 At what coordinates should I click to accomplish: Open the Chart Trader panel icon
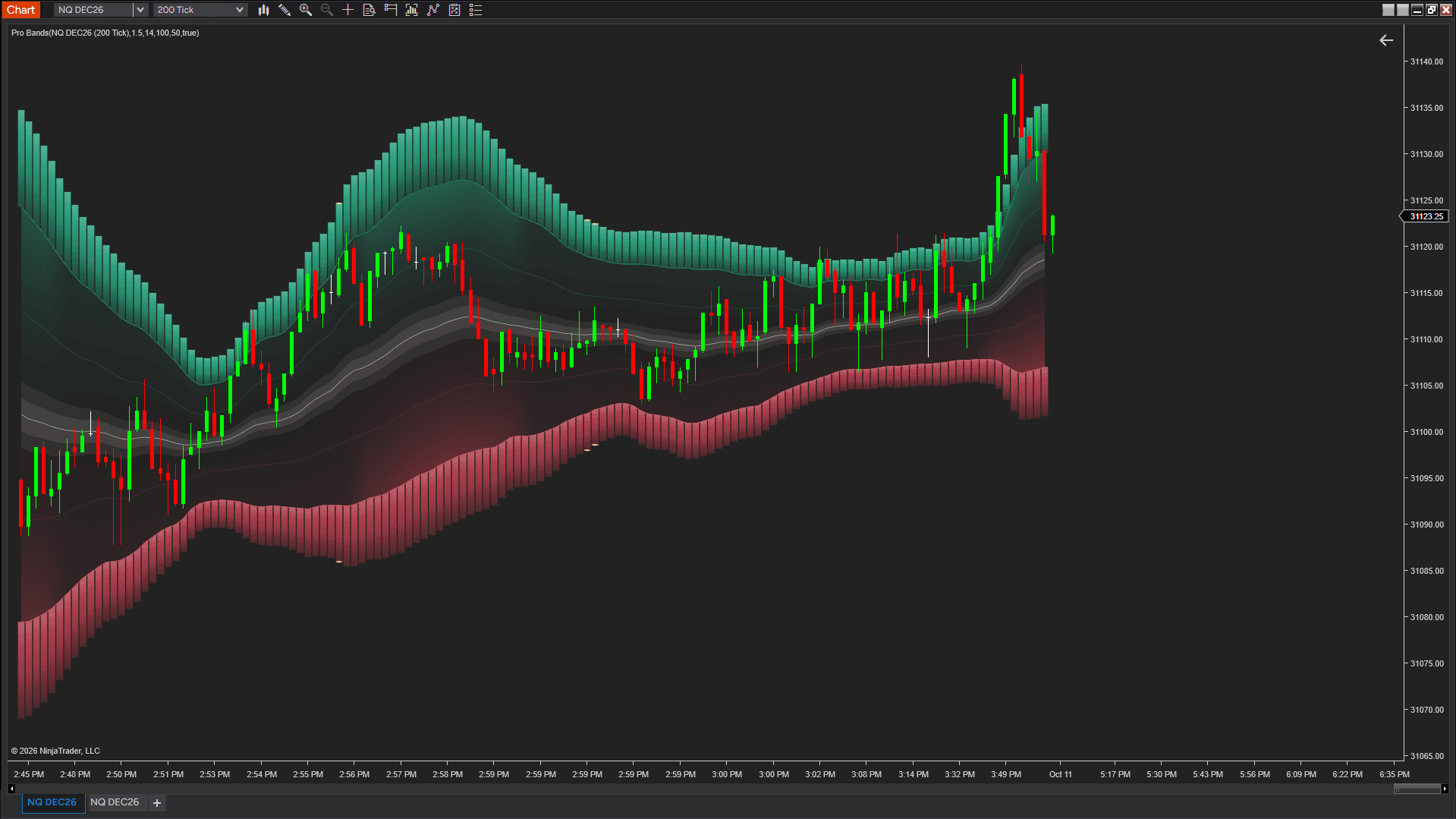point(391,10)
